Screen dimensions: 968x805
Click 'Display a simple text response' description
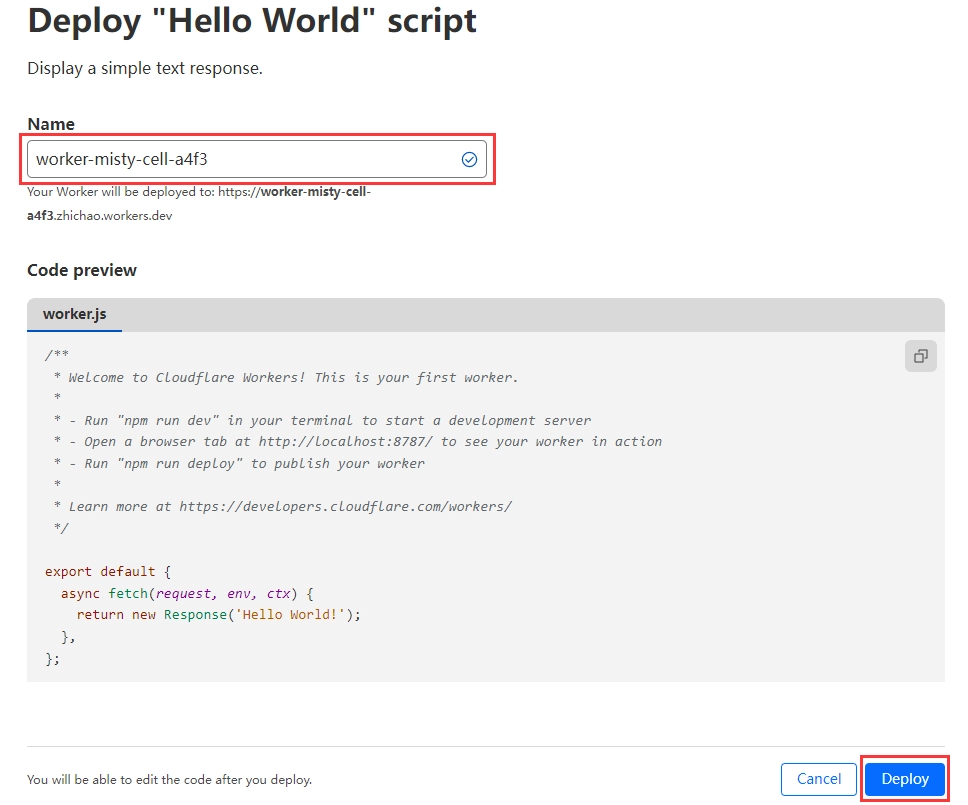(145, 69)
